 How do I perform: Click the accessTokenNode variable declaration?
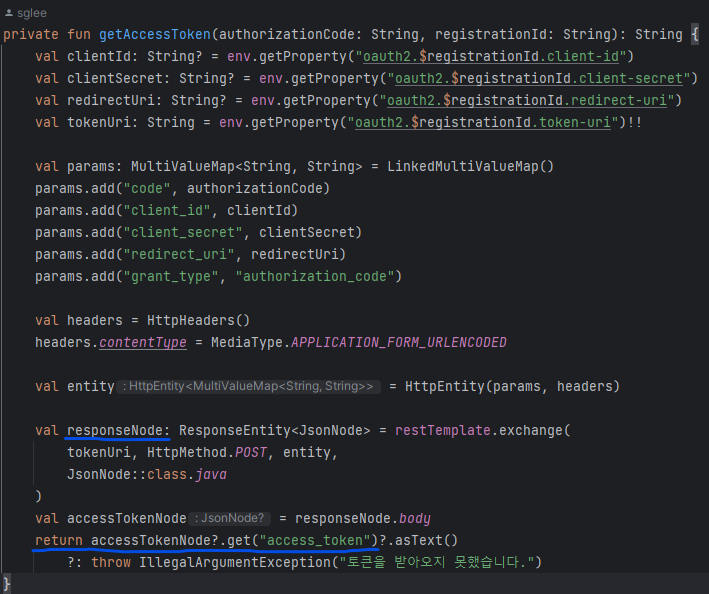127,519
